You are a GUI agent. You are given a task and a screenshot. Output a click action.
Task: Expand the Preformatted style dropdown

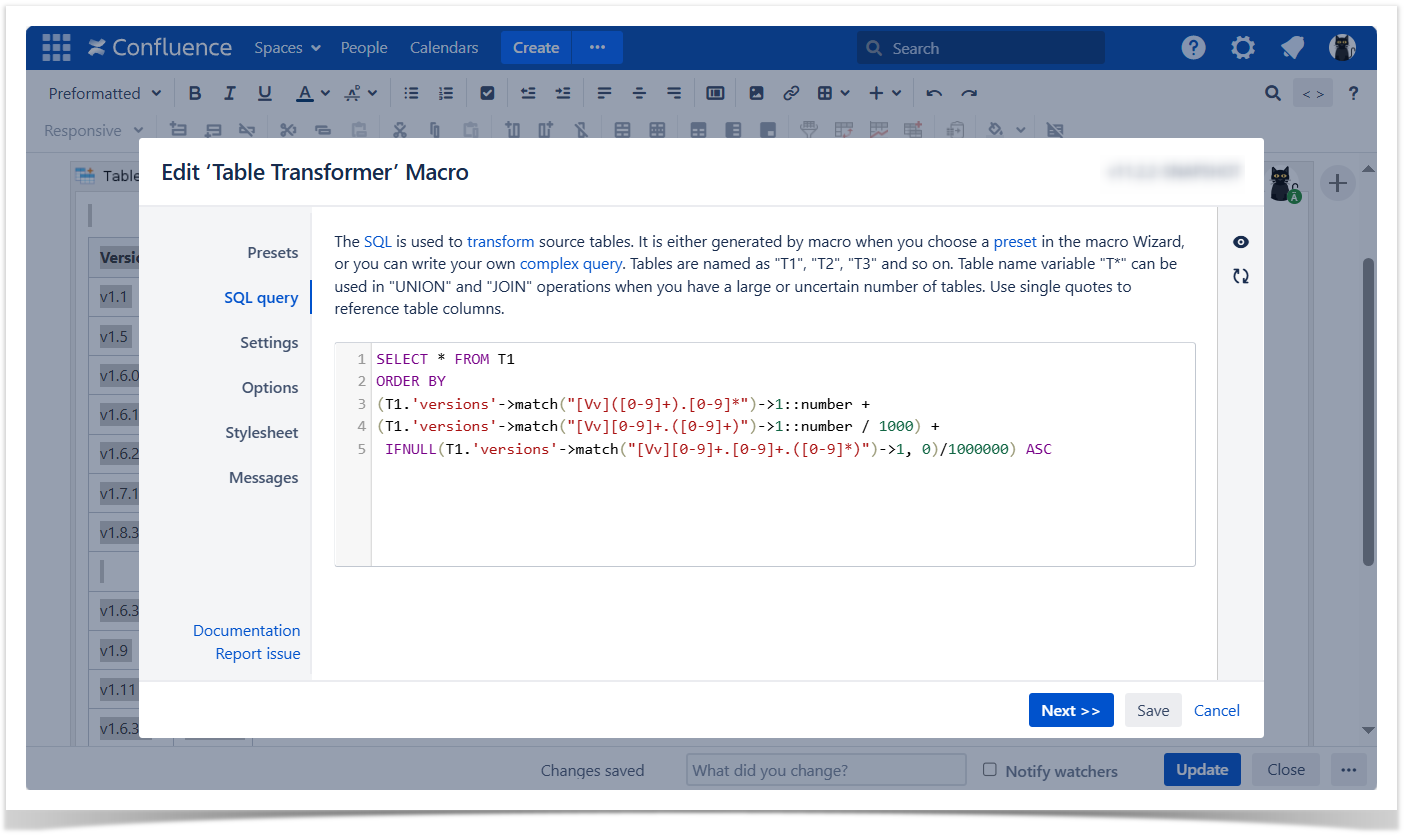[x=105, y=93]
